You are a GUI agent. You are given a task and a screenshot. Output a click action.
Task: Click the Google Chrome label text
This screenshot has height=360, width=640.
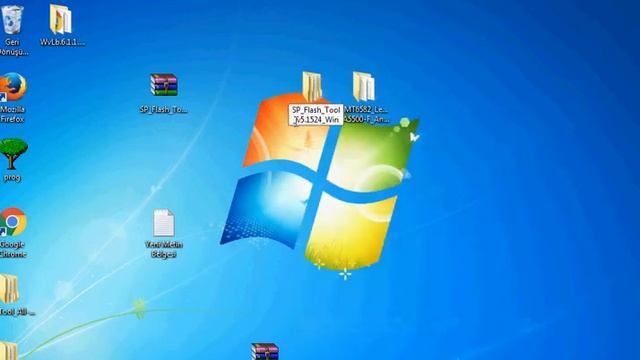(13, 249)
